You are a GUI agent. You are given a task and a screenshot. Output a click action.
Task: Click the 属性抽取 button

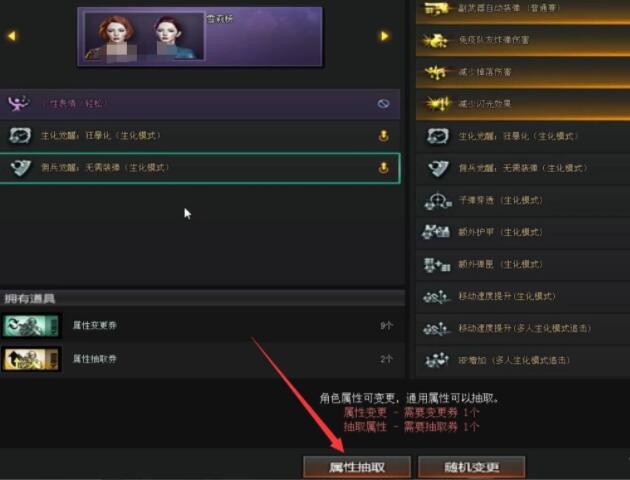[357, 467]
